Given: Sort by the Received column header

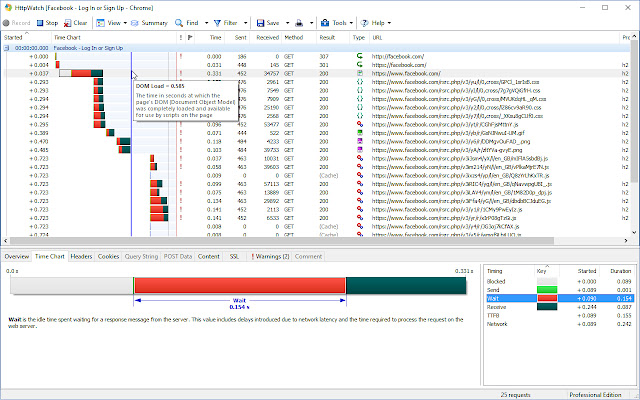Looking at the screenshot, I should (x=265, y=37).
